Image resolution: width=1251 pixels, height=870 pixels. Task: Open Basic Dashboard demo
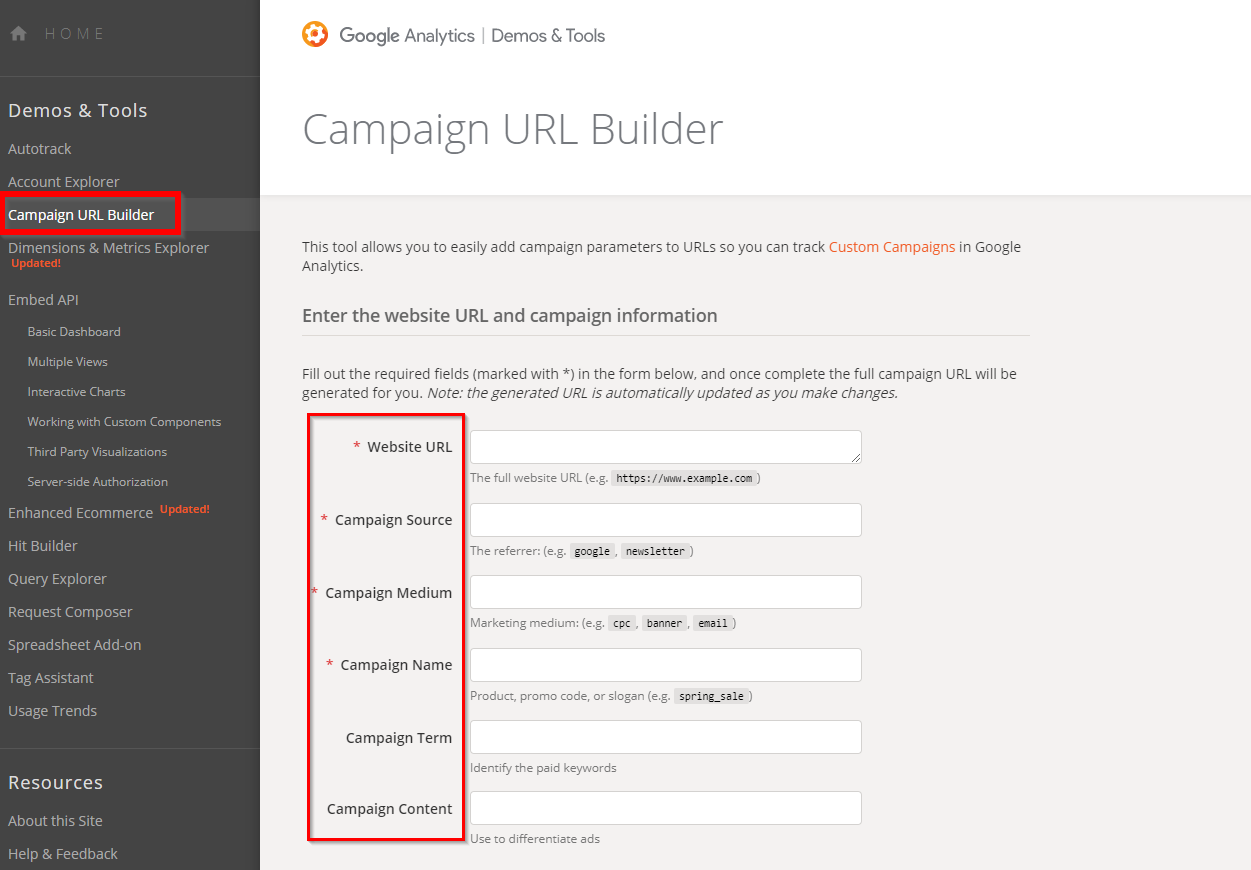tap(74, 332)
